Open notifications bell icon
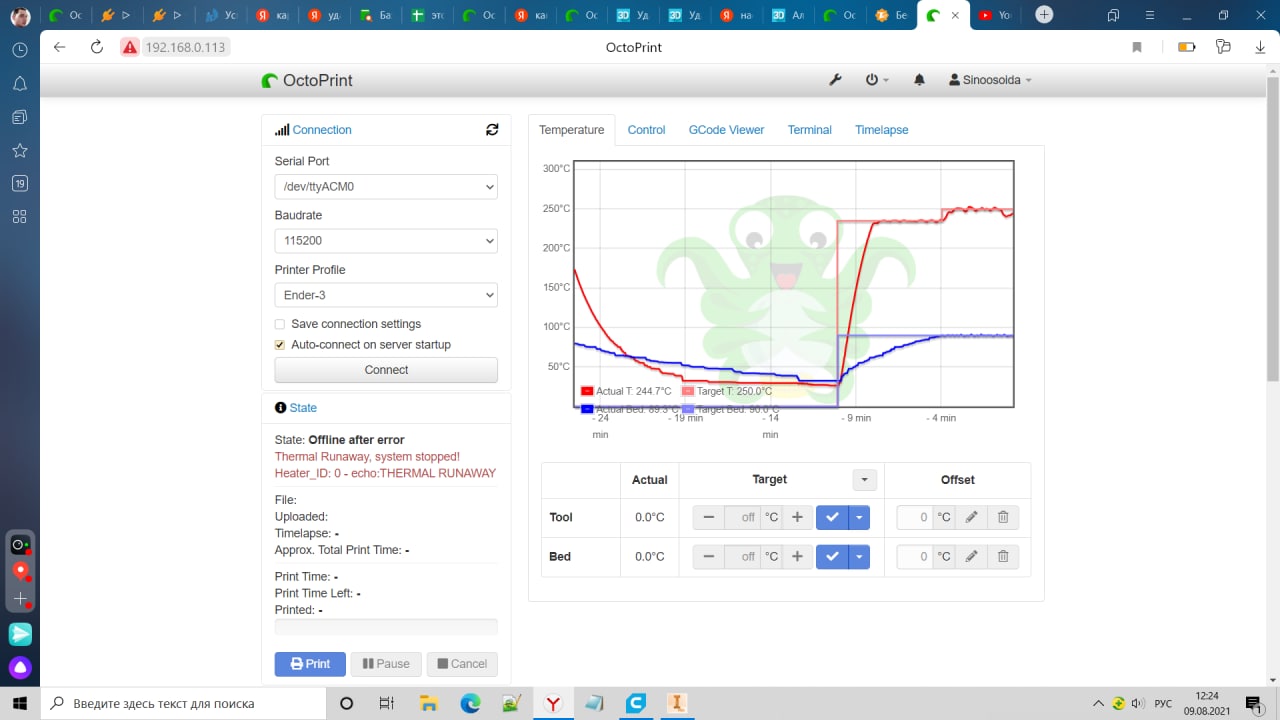Screen dimensions: 1280x720 click(x=920, y=80)
